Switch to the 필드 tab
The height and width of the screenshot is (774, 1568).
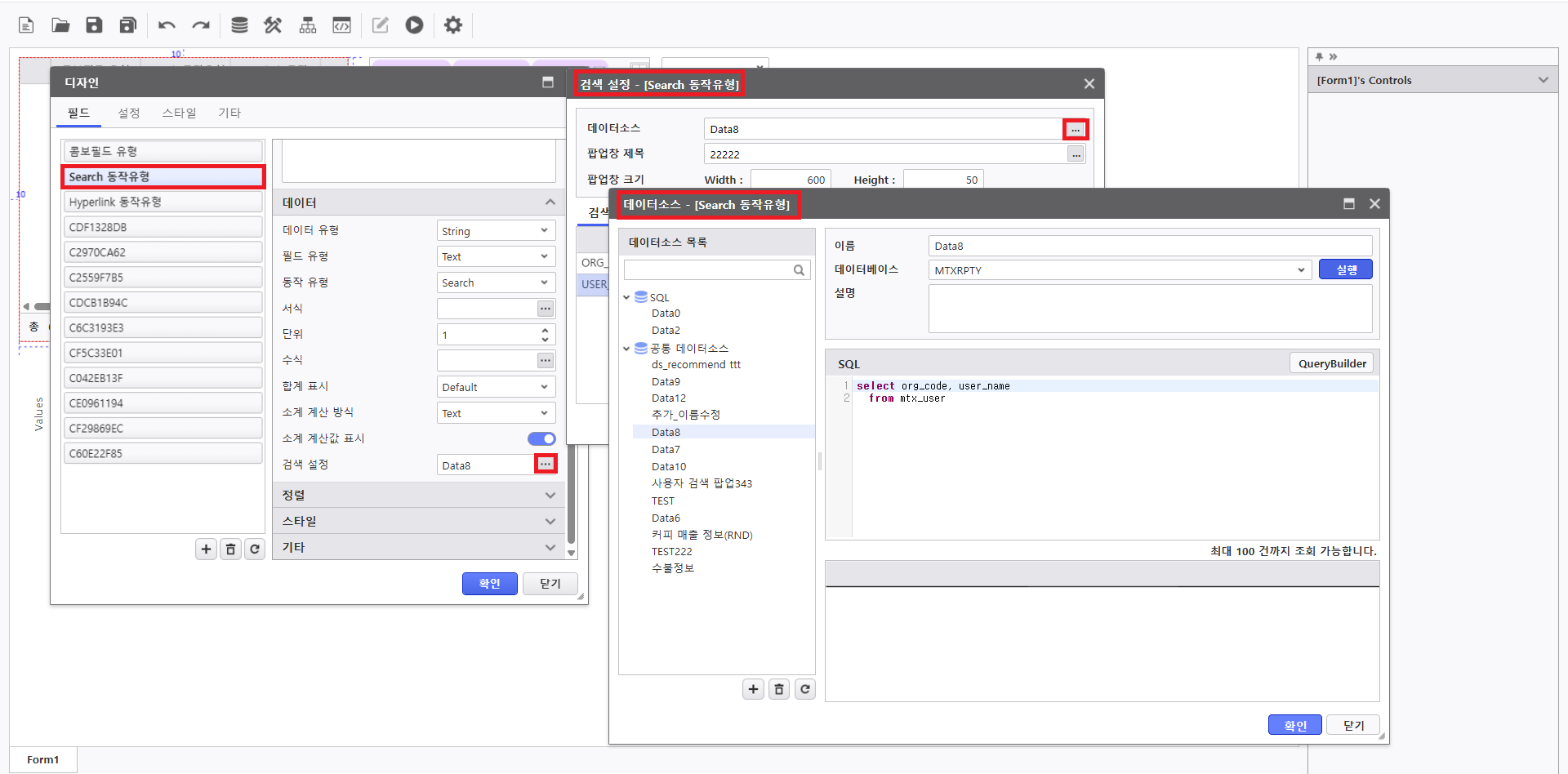tap(79, 113)
